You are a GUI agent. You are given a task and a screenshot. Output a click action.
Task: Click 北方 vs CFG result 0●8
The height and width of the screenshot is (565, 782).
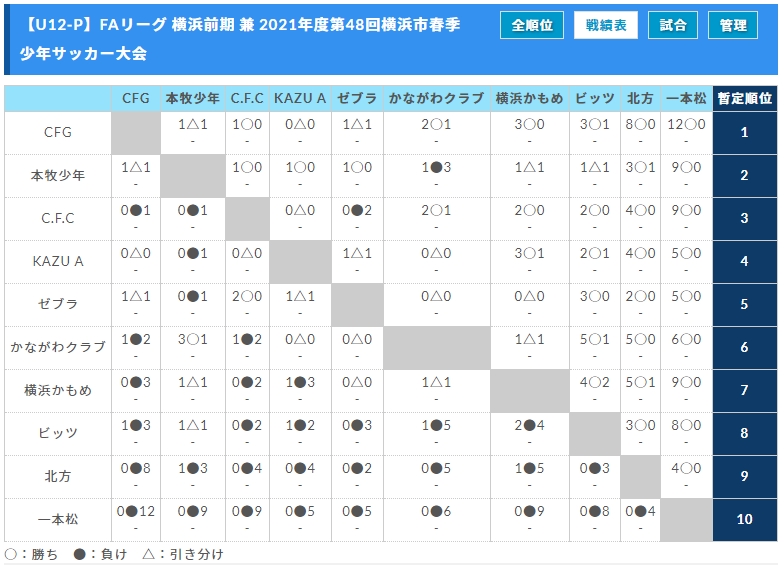136,468
